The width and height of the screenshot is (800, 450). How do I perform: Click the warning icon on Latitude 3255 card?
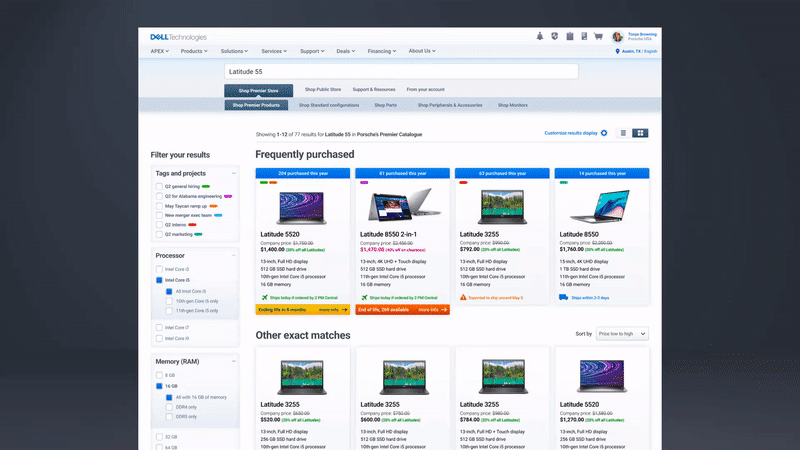click(x=463, y=297)
